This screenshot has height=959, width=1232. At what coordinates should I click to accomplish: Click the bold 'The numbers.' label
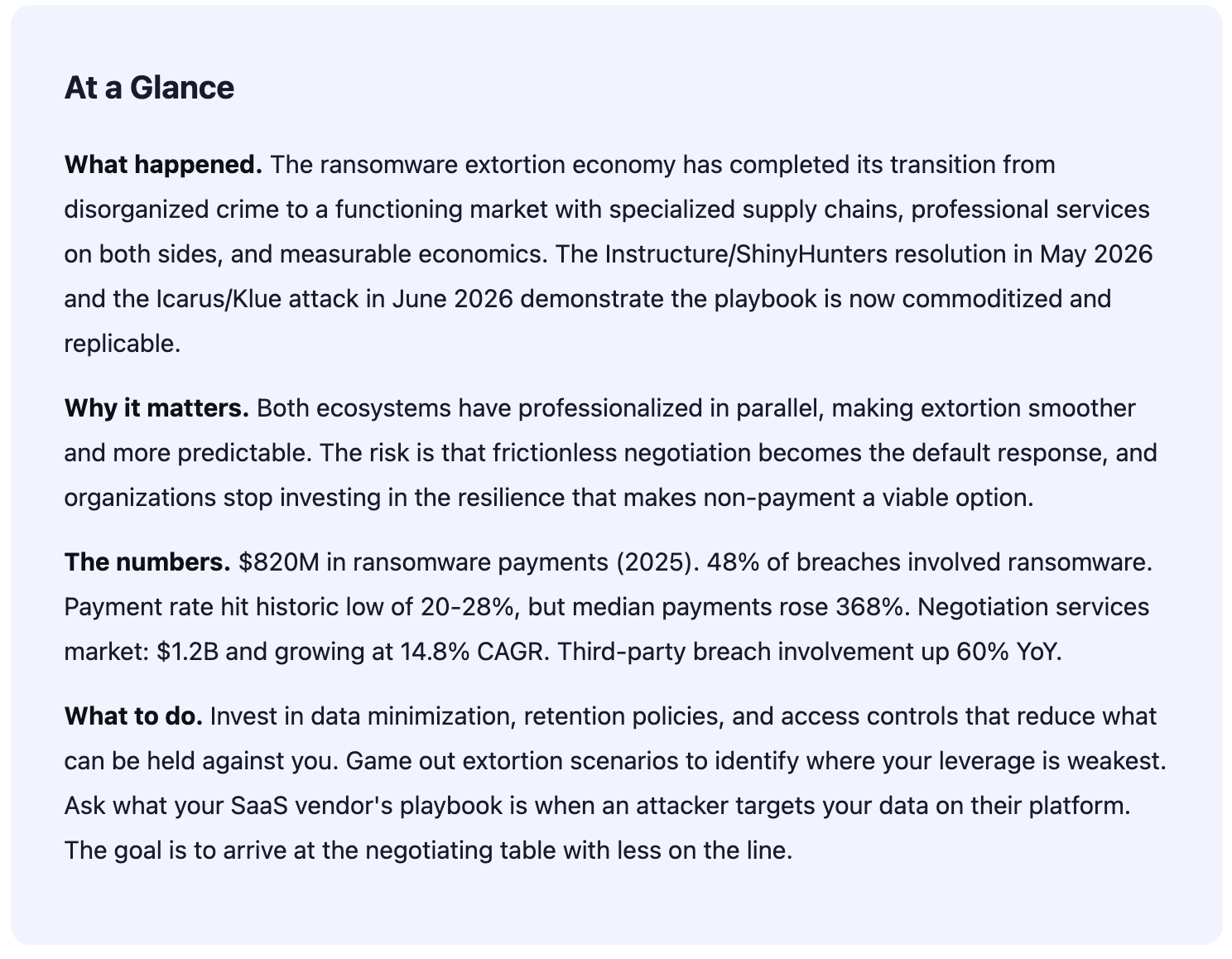(147, 562)
